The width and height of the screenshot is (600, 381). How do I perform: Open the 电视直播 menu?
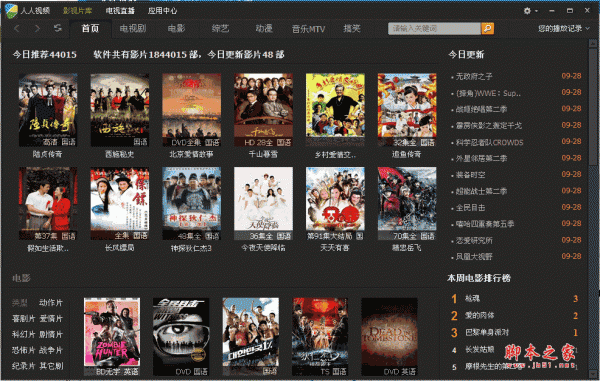(120, 11)
